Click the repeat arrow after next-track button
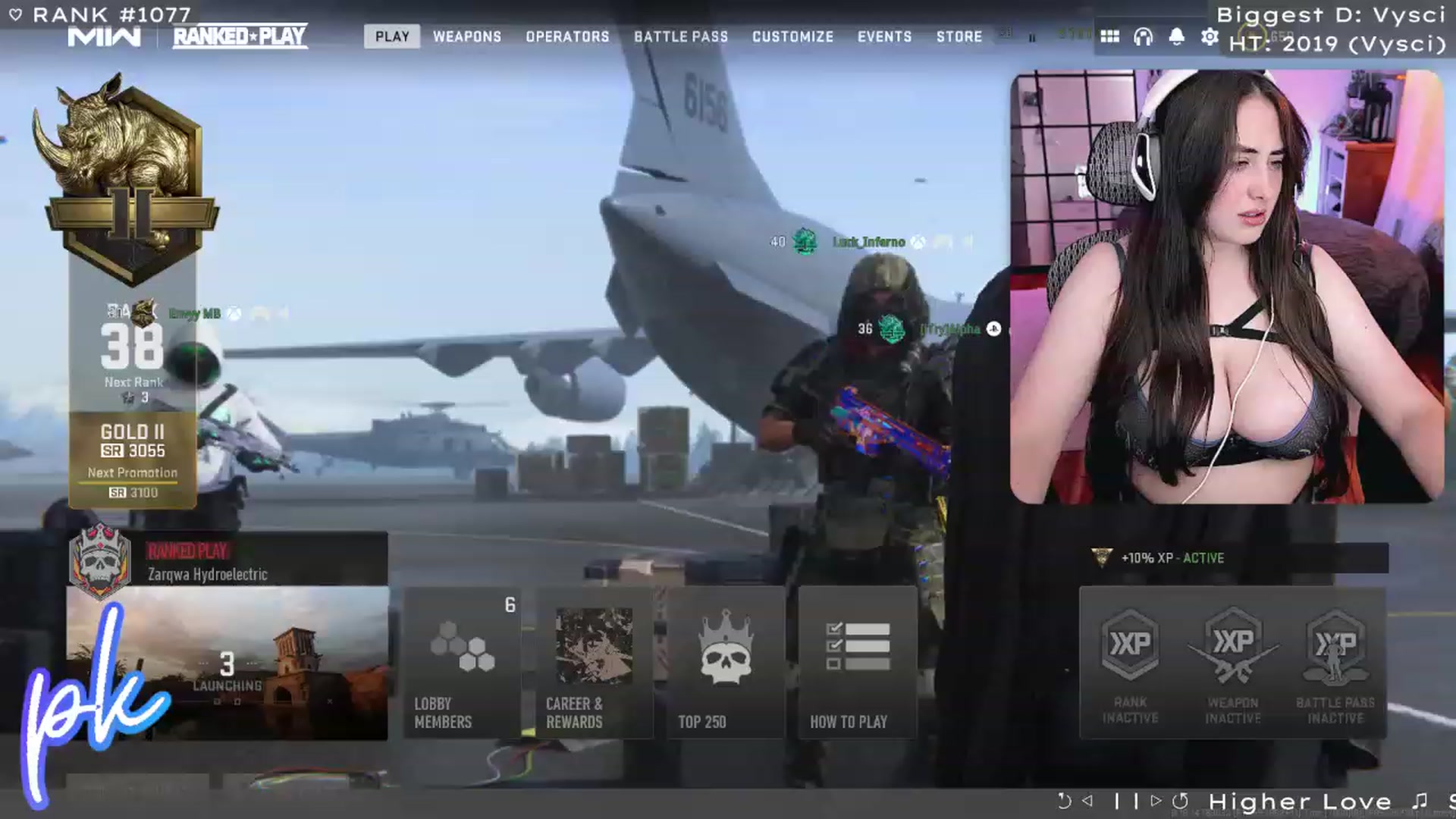1456x819 pixels. pyautogui.click(x=1180, y=801)
